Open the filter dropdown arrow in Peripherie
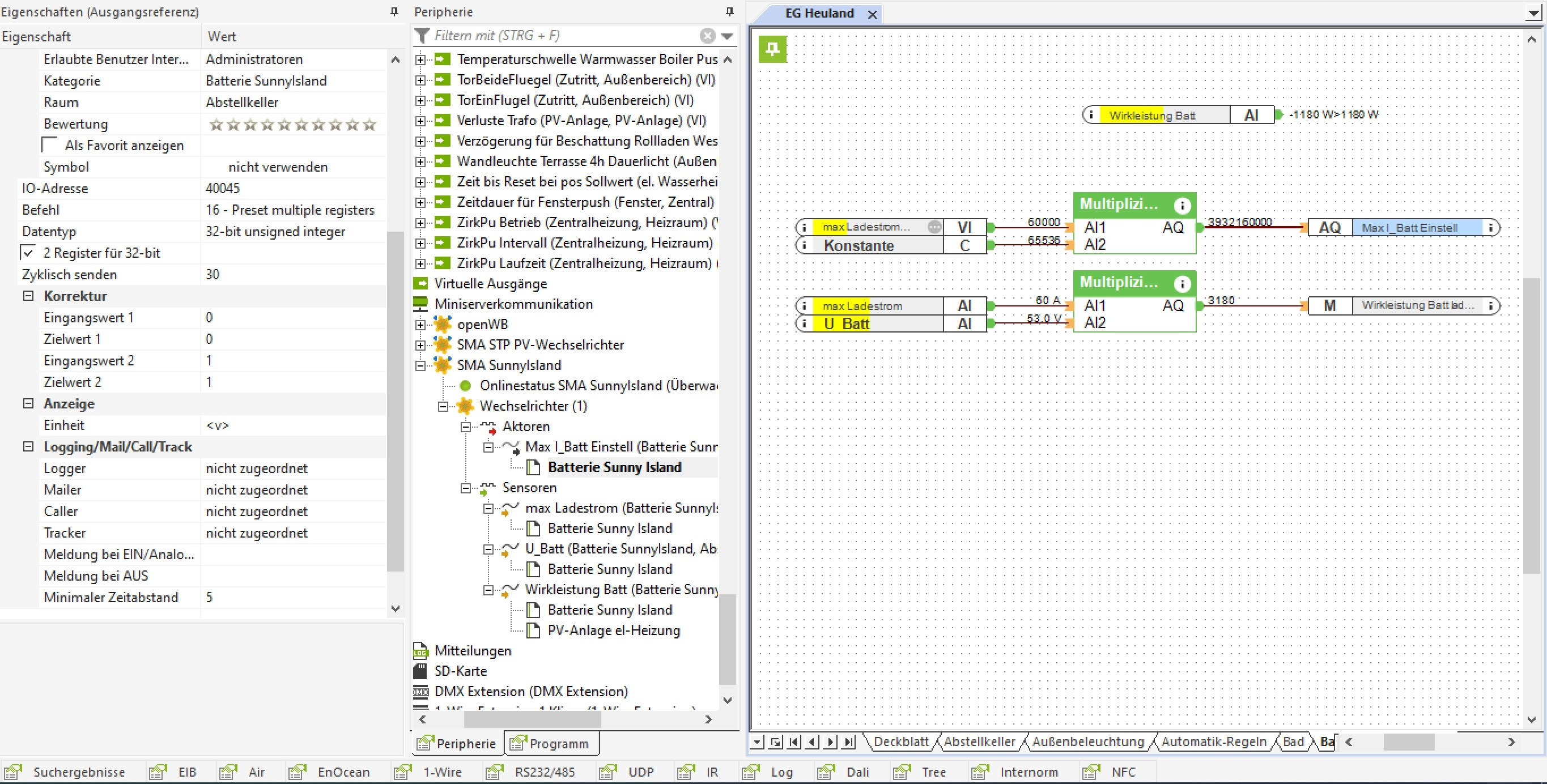 coord(727,36)
